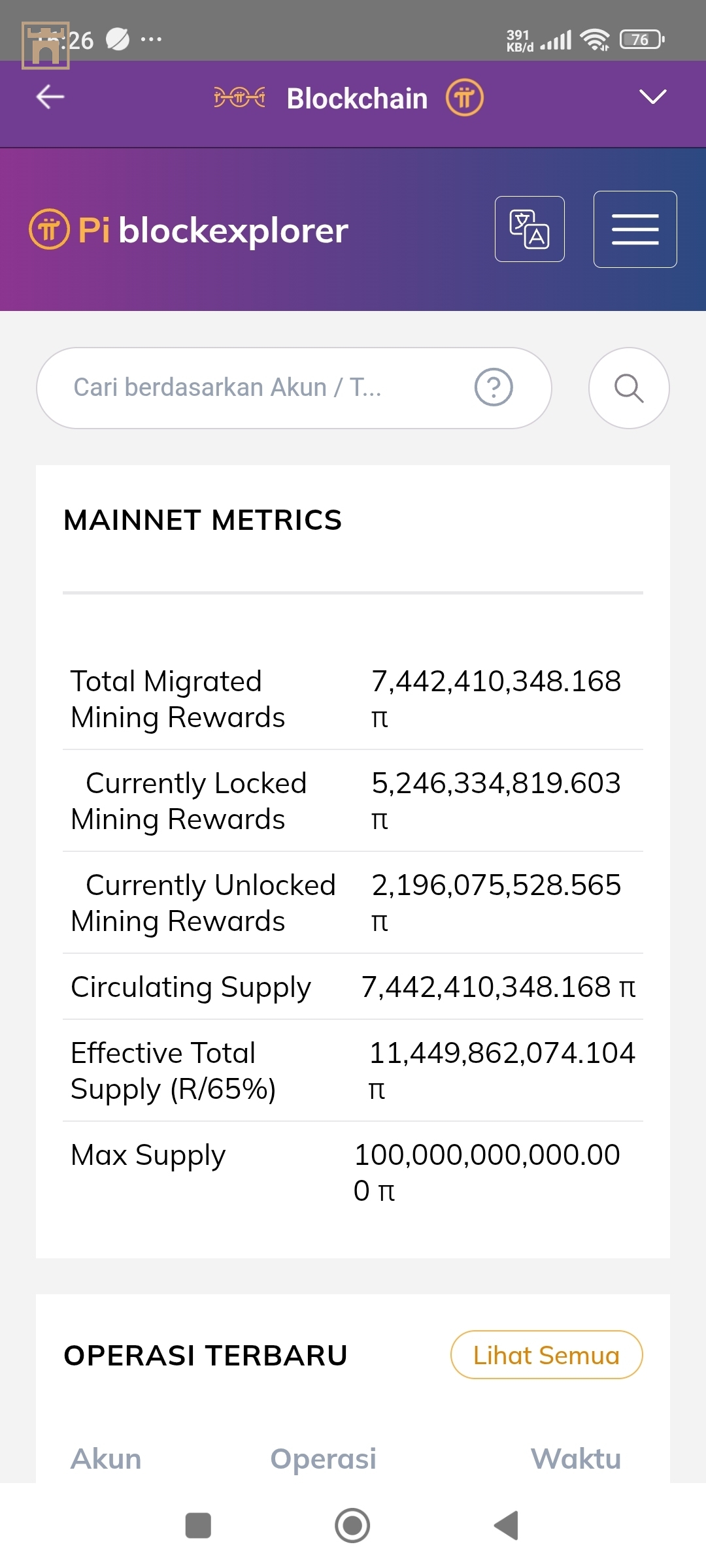The height and width of the screenshot is (1568, 706).
Task: Tap Android home navigation button
Action: coord(352,1526)
